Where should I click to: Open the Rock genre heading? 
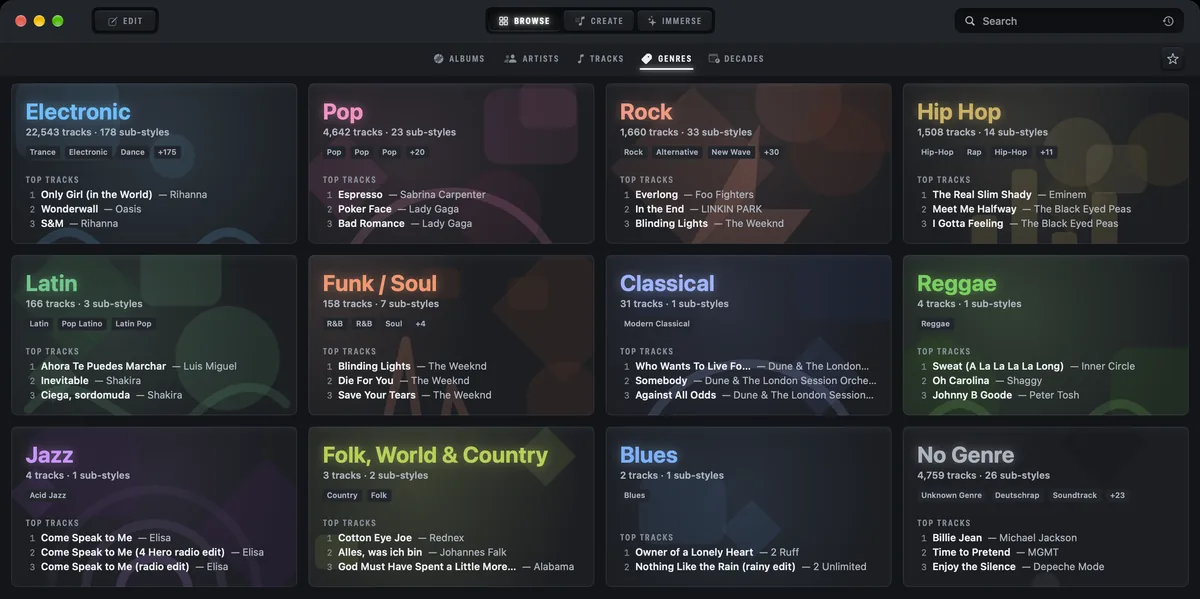tap(646, 112)
